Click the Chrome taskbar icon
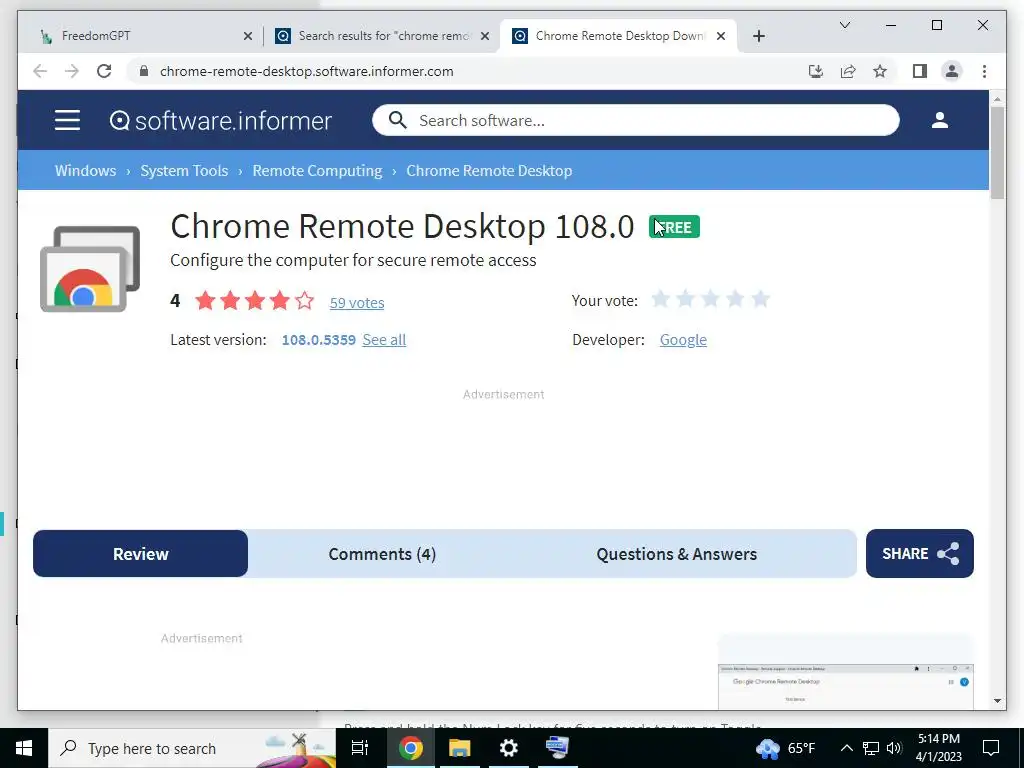The width and height of the screenshot is (1024, 768). pos(410,748)
